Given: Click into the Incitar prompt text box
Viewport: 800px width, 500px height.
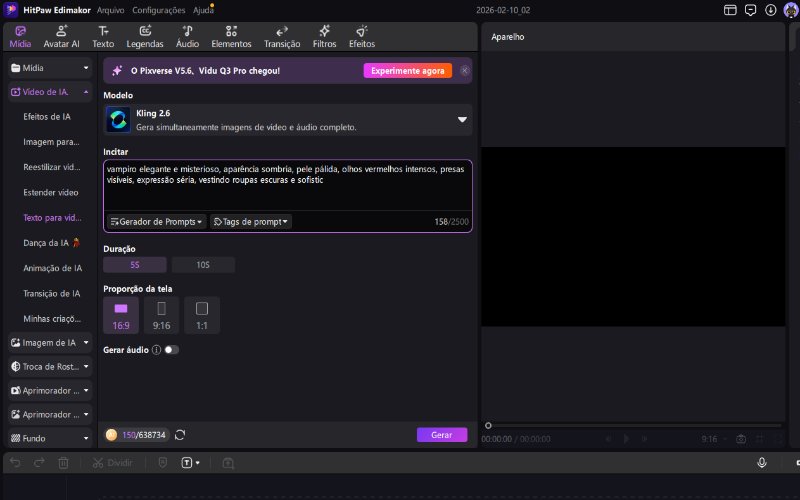Looking at the screenshot, I should [x=287, y=186].
